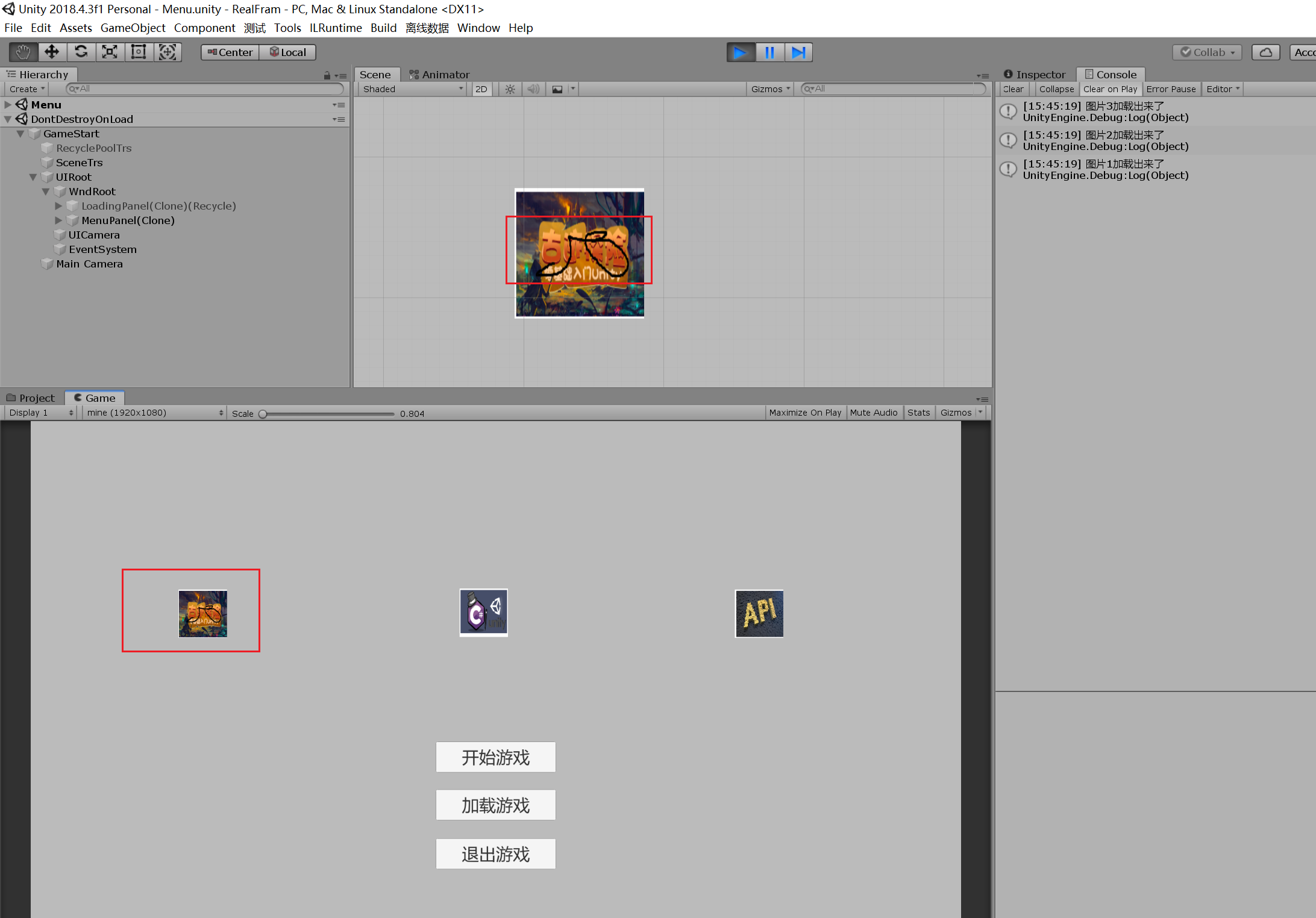Switch to the Inspector tab

click(1035, 75)
